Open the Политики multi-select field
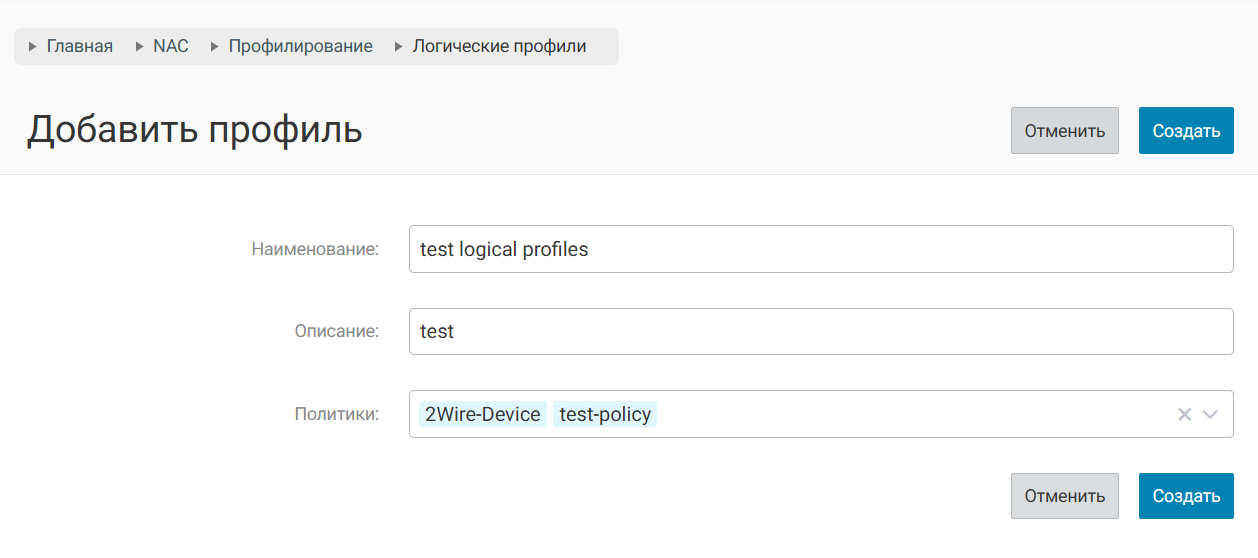The width and height of the screenshot is (1258, 558). [x=900, y=414]
